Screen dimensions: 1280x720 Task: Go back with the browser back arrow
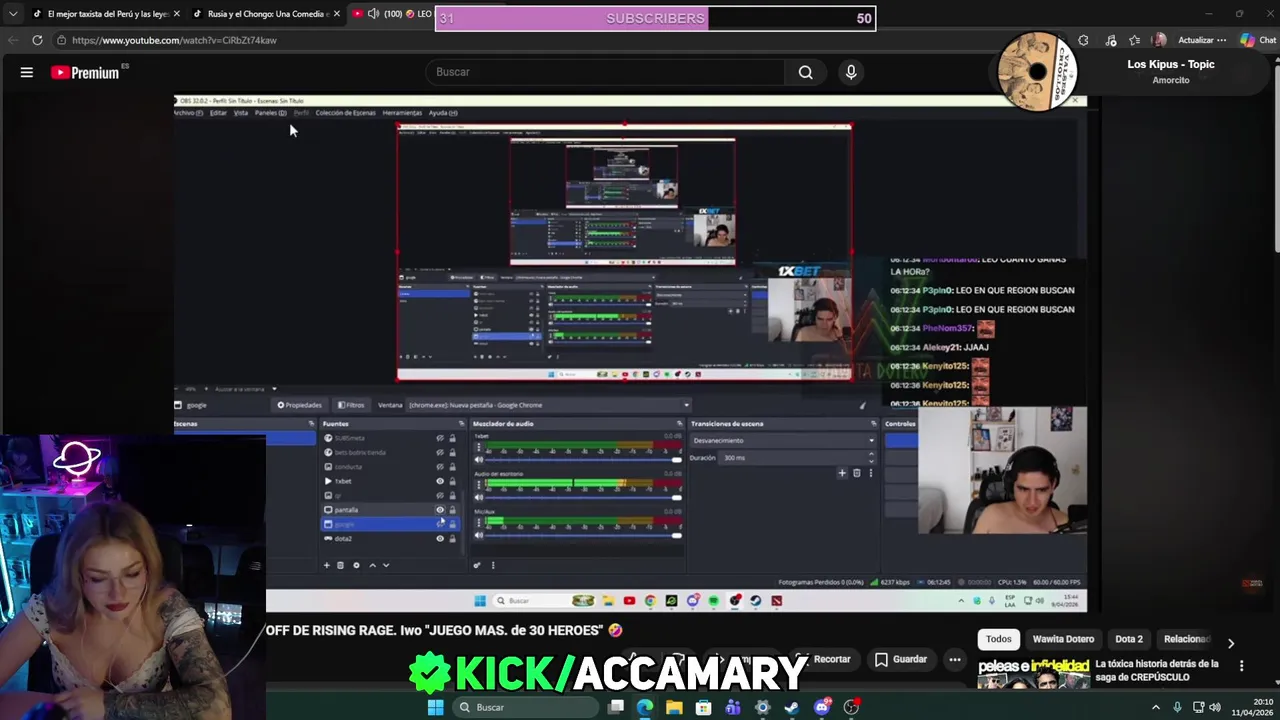pos(13,40)
